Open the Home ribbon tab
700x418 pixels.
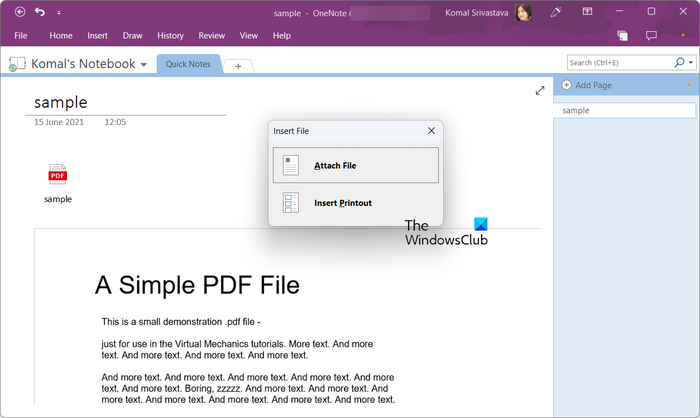(x=61, y=36)
